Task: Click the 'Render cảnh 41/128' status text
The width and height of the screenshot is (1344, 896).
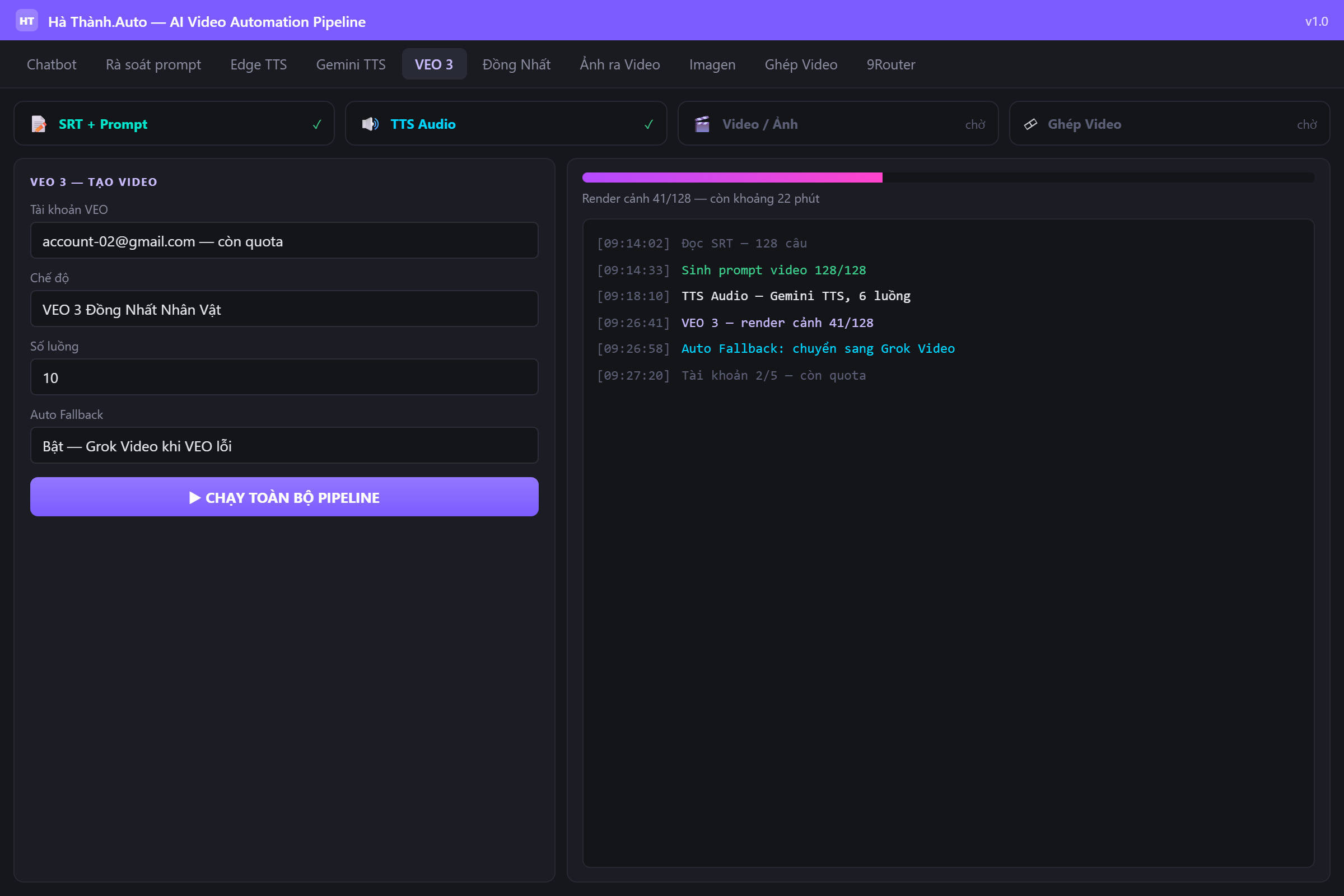Action: point(701,198)
